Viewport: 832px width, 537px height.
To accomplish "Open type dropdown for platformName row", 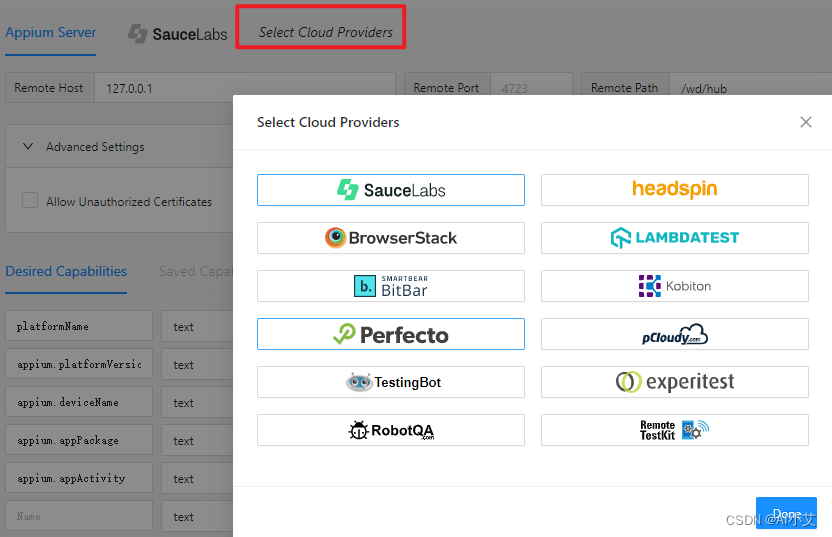I will point(197,326).
